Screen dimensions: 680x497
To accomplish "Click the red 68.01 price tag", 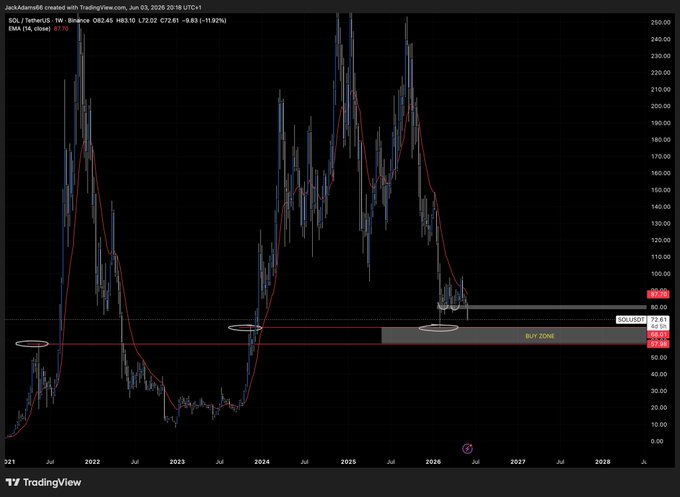I will click(x=657, y=335).
